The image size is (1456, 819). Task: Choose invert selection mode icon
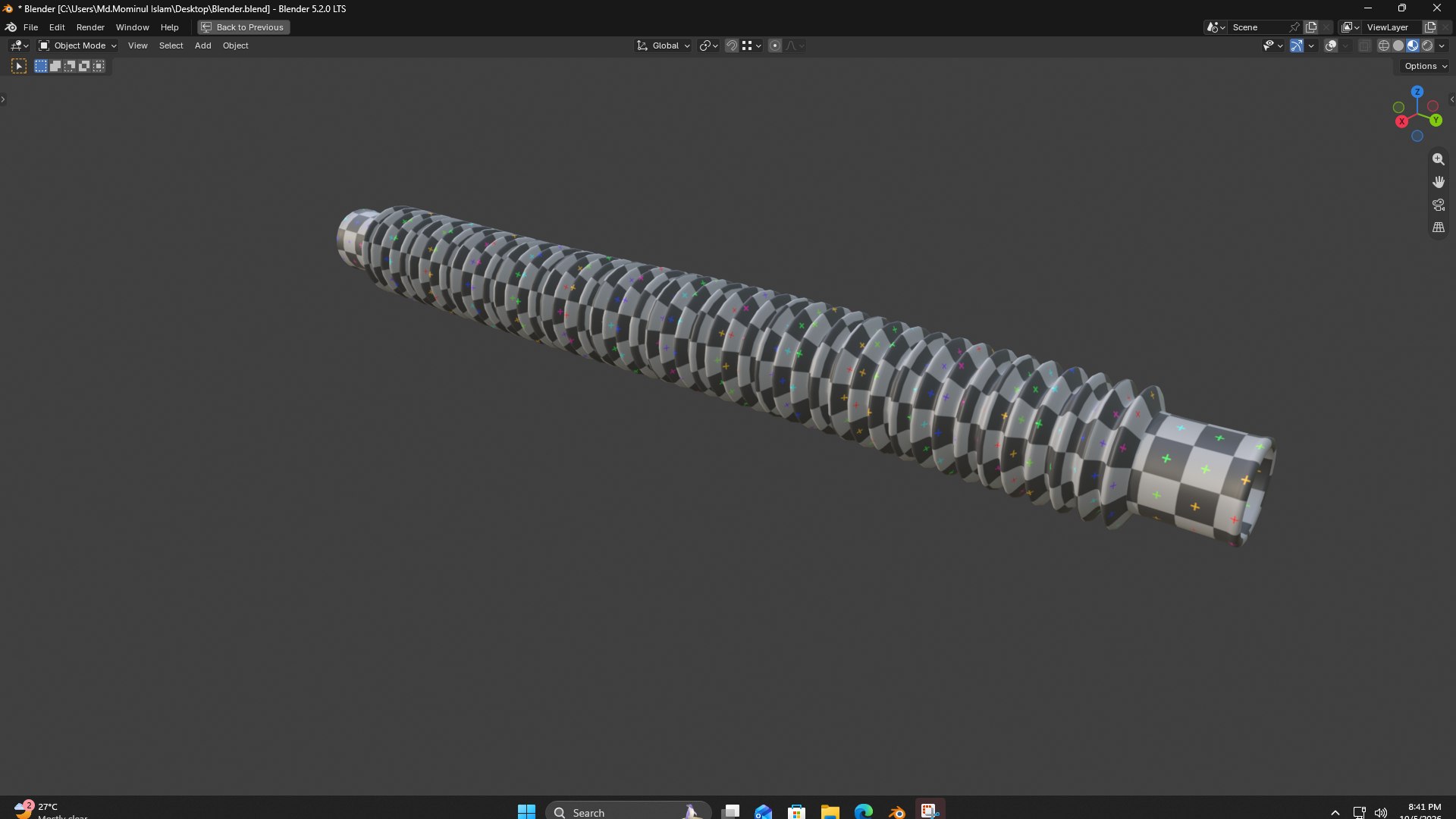[84, 67]
